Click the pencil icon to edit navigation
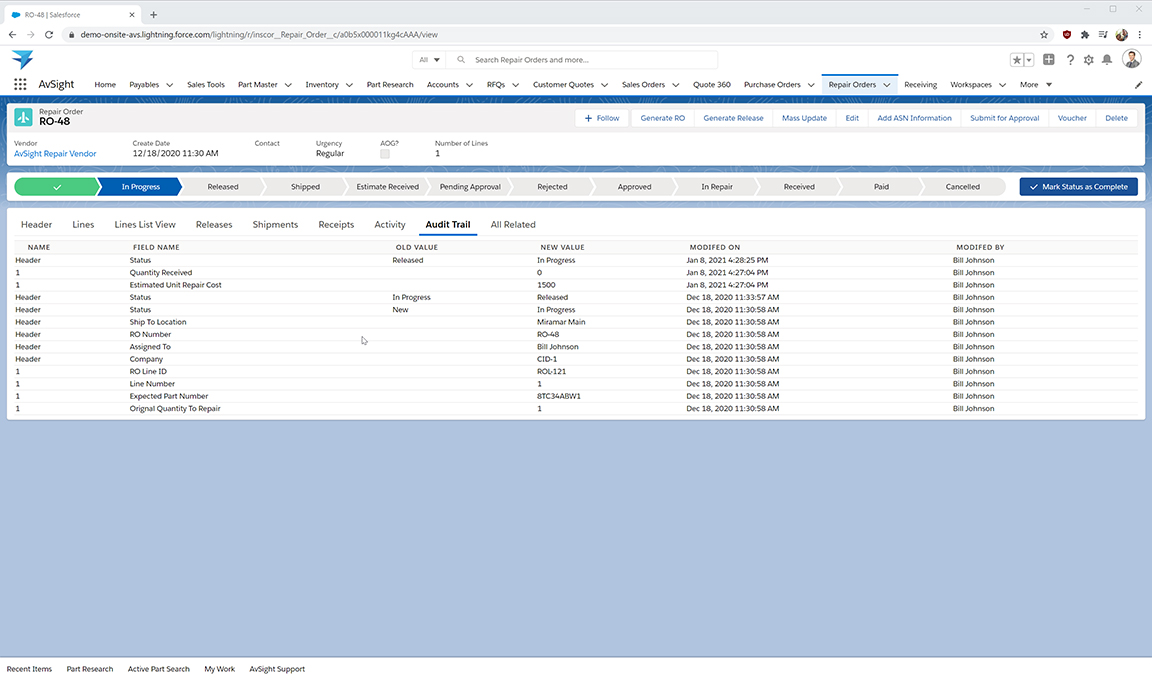 coord(1138,84)
